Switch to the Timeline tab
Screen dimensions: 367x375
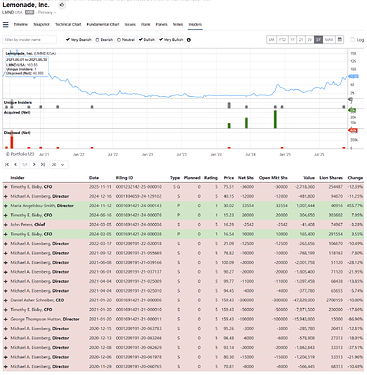click(21, 24)
